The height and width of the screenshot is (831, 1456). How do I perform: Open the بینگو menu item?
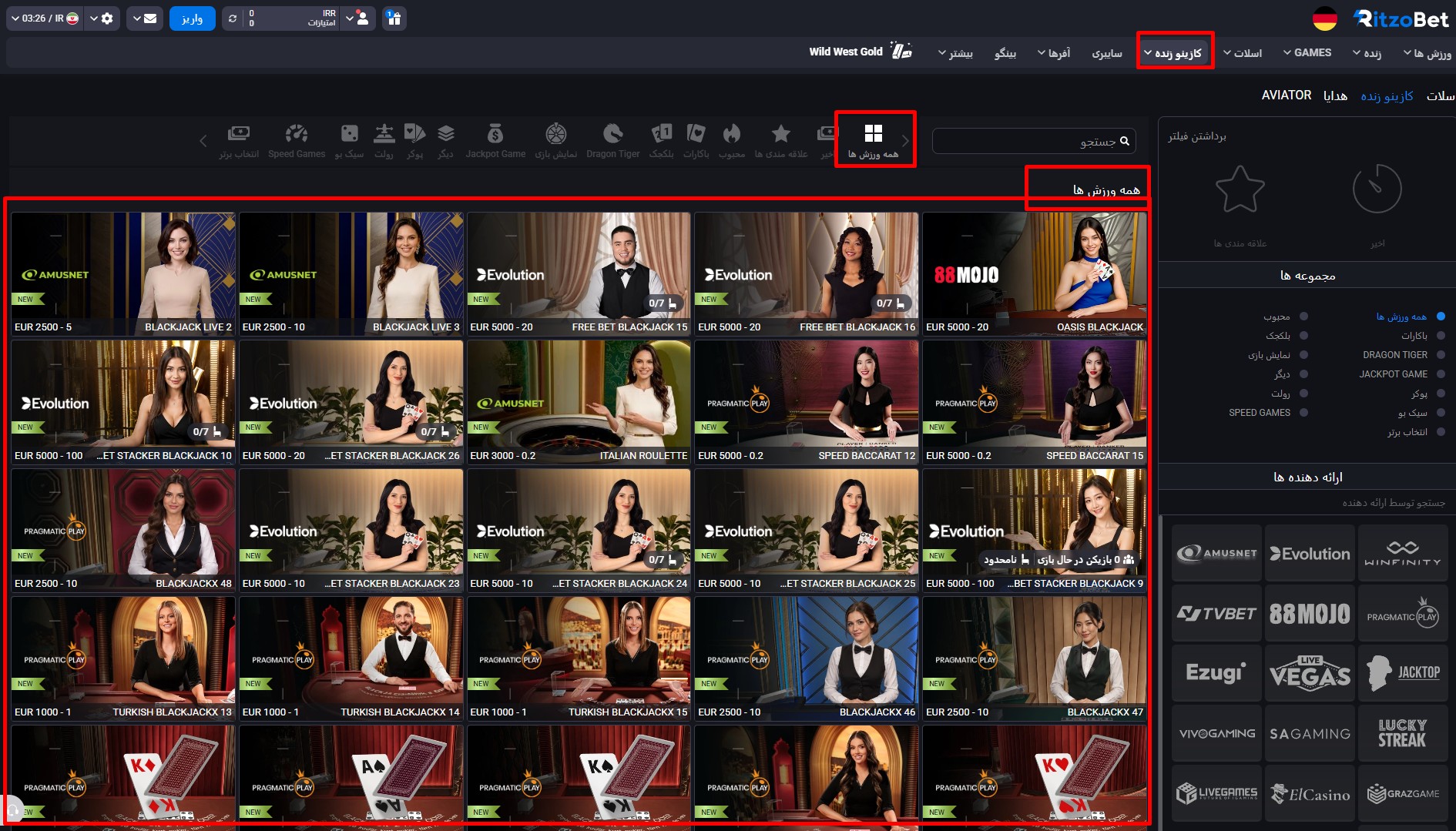click(x=1005, y=53)
